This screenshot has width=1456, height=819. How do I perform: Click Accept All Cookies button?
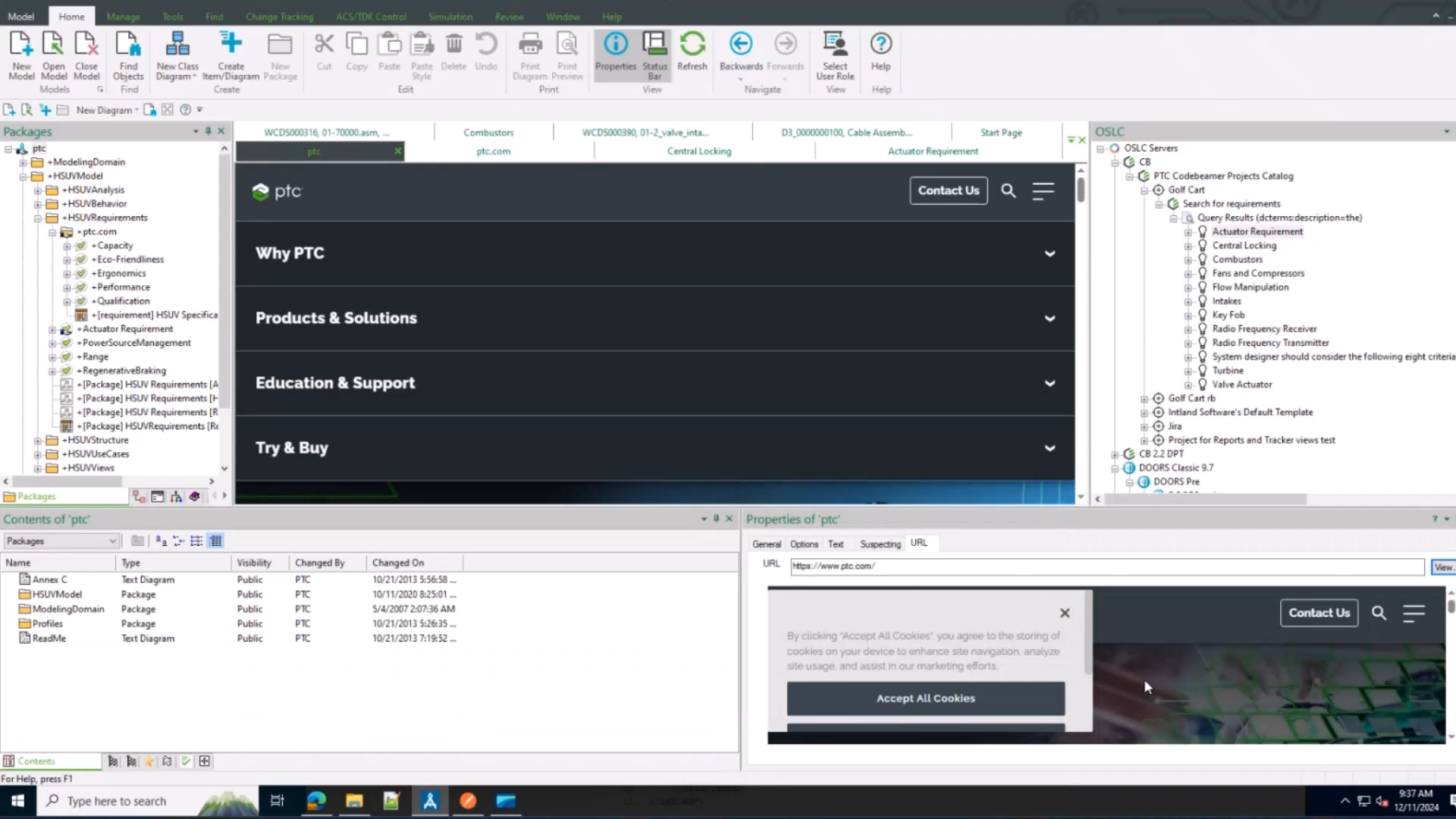coord(925,698)
